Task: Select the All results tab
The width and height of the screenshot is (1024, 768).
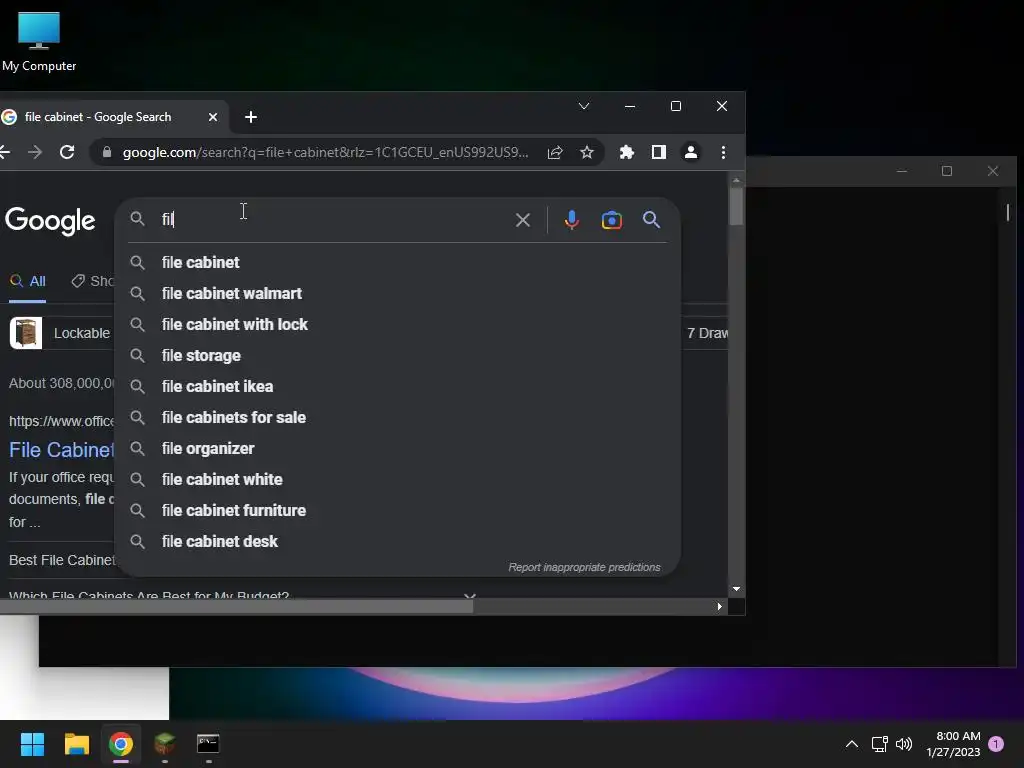Action: [x=27, y=281]
